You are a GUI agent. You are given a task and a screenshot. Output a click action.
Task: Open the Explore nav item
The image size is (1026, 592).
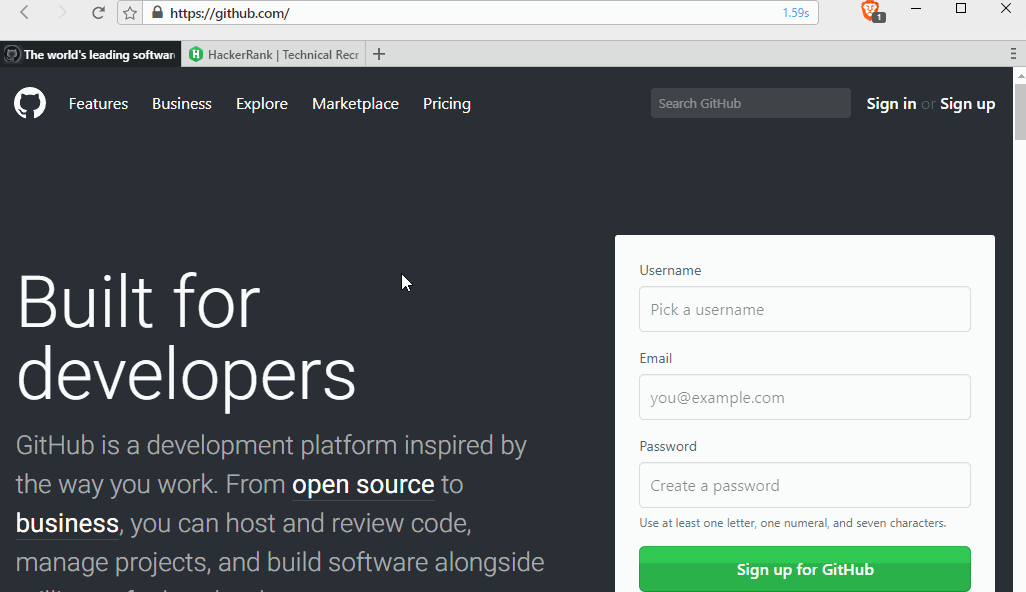click(x=262, y=103)
